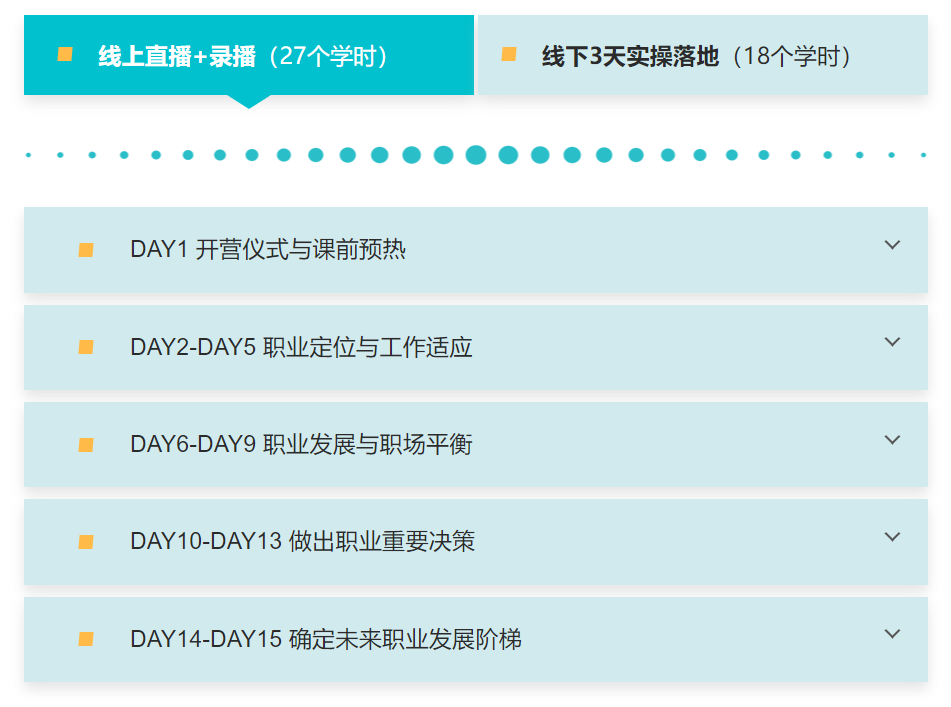Click the orange square on 线下3天实操落地 tab
The width and height of the screenshot is (951, 707).
point(509,54)
